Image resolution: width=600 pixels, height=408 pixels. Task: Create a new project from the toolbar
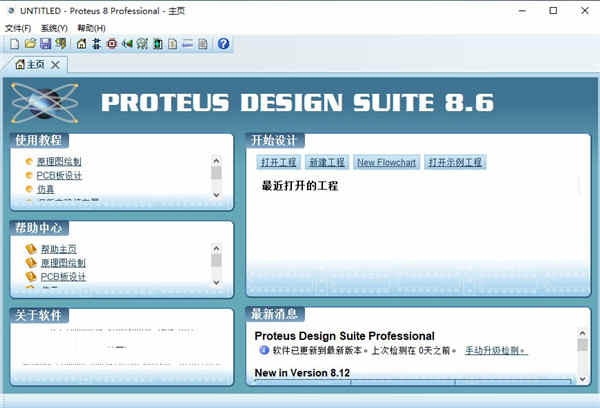tap(15, 44)
